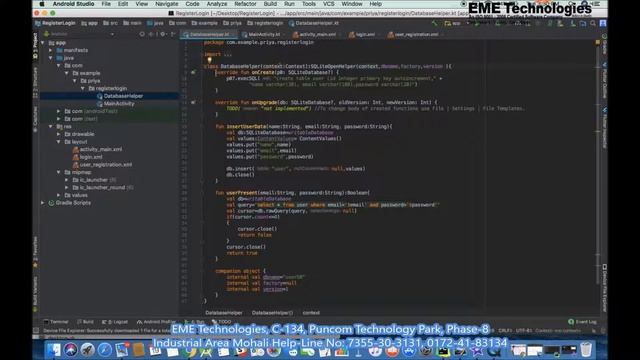Click the DatabaseHelper() breadcrumb below editor
640x360 pixels.
point(272,313)
